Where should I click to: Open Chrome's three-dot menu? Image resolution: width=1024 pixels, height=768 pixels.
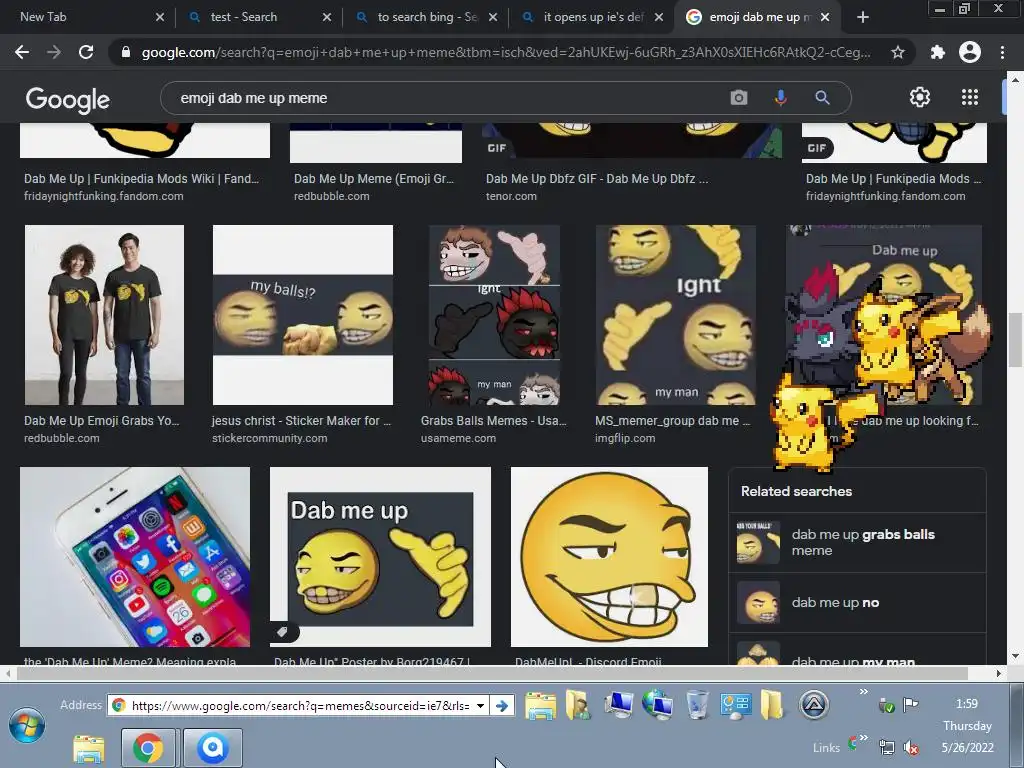click(x=1002, y=52)
